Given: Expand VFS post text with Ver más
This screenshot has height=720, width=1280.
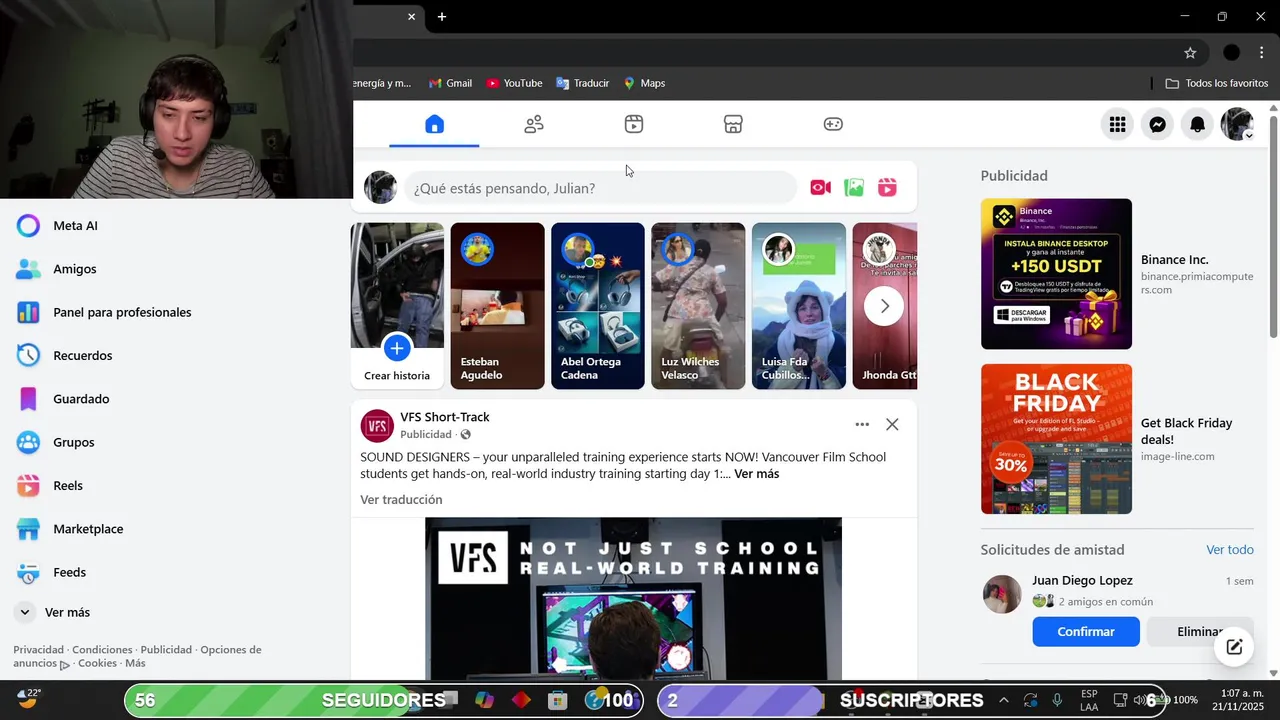Looking at the screenshot, I should pos(756,474).
